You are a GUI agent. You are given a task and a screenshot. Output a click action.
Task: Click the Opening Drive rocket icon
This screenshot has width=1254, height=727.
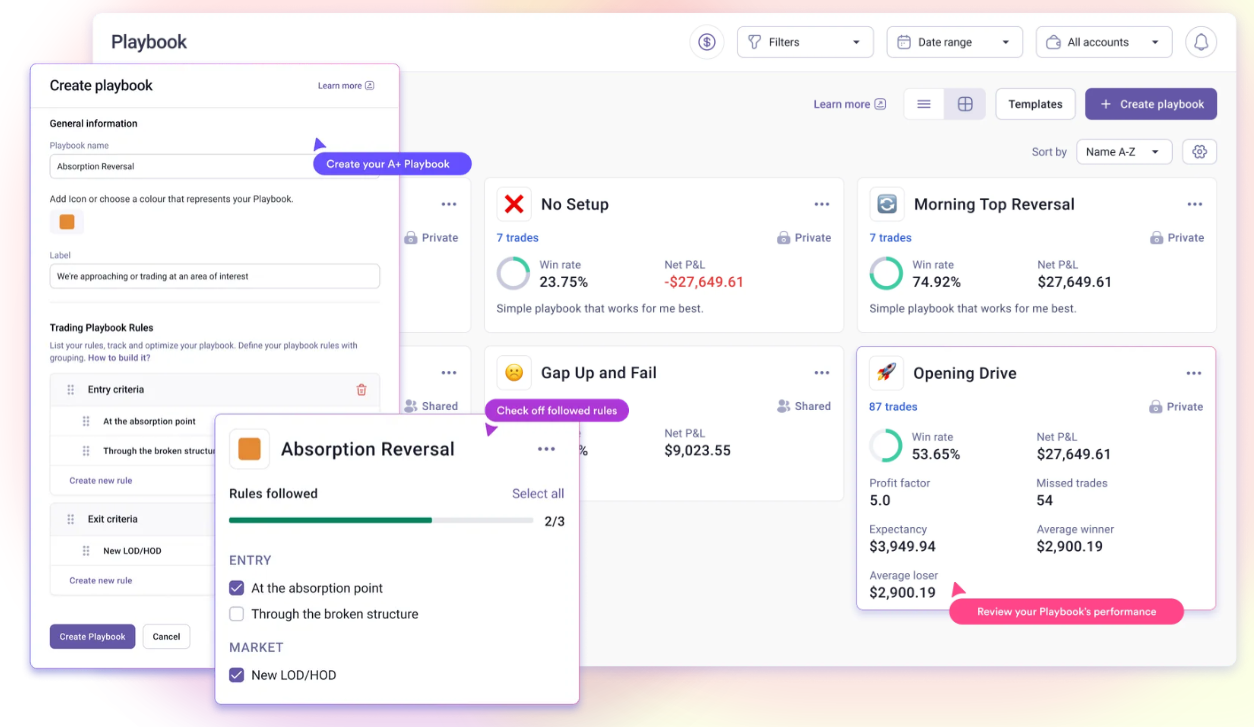tap(886, 373)
